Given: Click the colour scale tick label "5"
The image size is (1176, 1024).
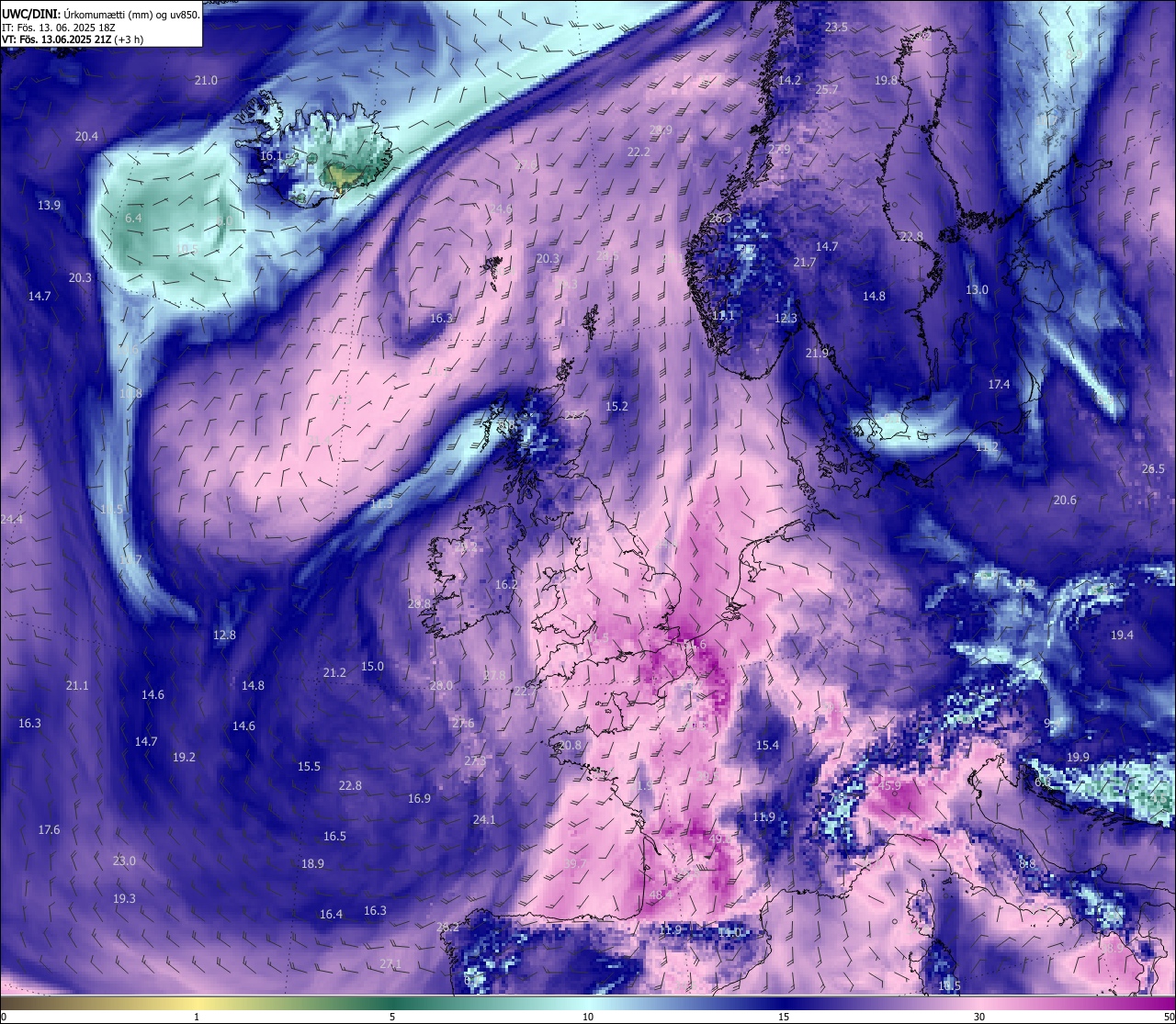Looking at the screenshot, I should pyautogui.click(x=392, y=1017).
